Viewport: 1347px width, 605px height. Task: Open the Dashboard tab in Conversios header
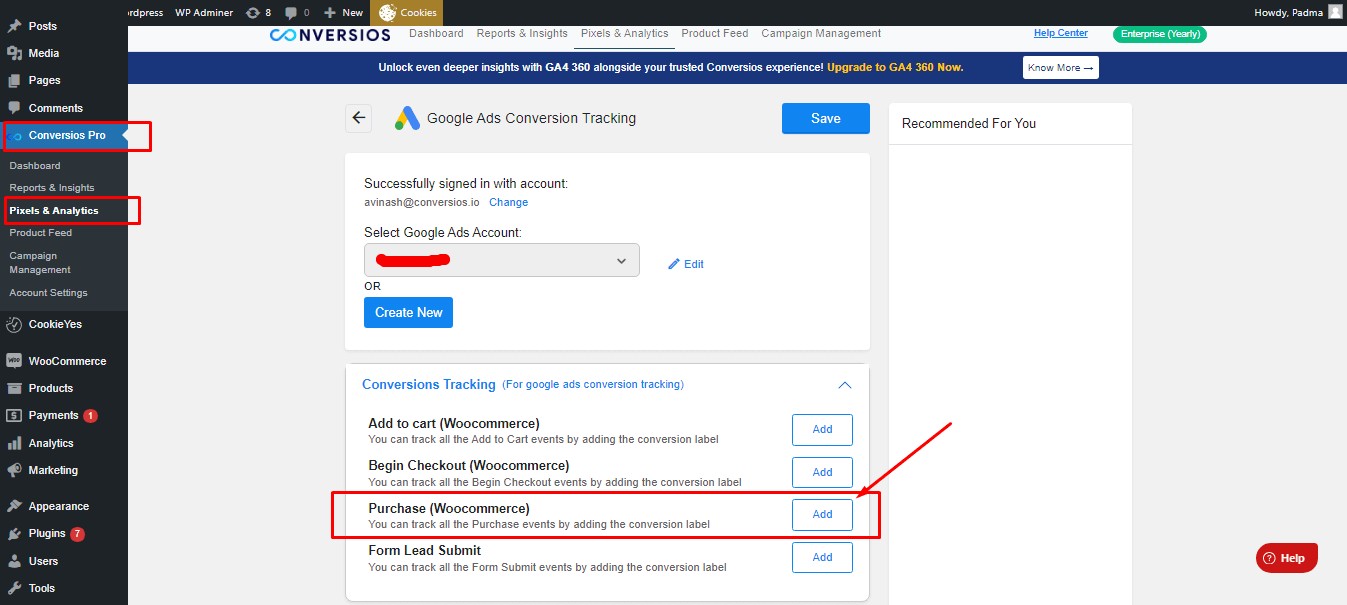pyautogui.click(x=436, y=33)
